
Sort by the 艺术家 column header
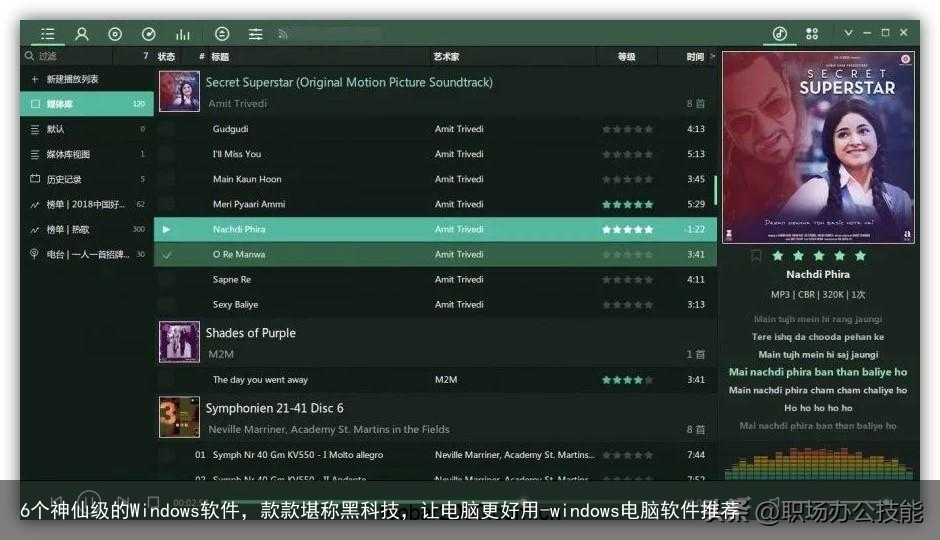[446, 56]
